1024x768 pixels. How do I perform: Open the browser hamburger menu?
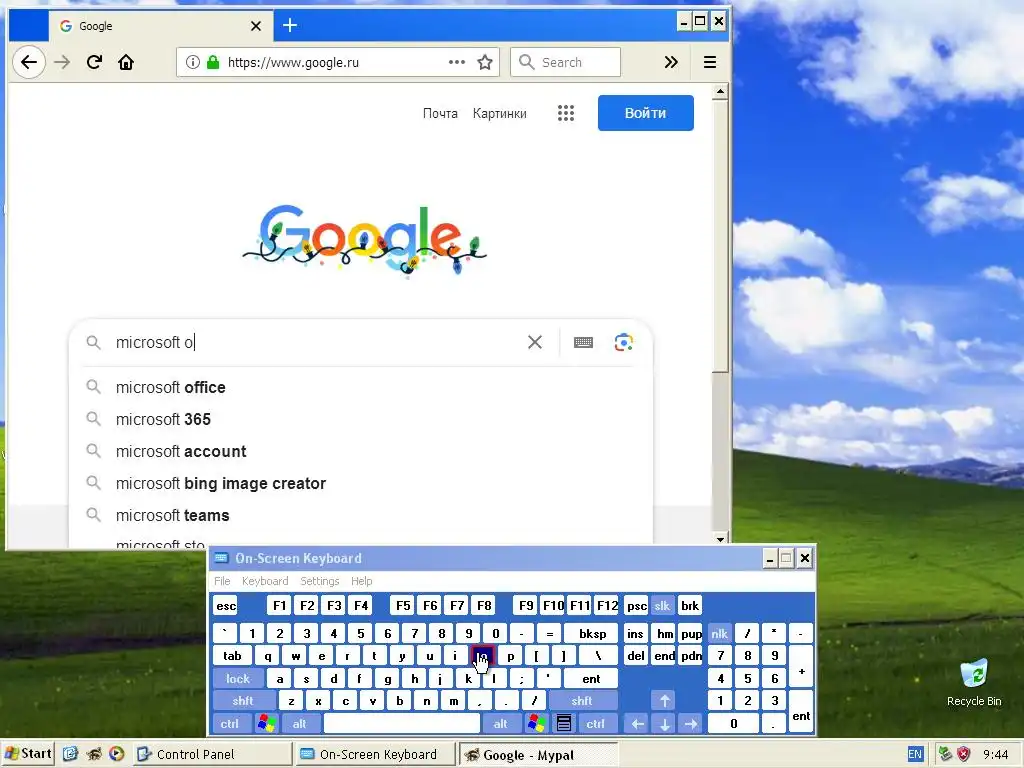pos(710,62)
